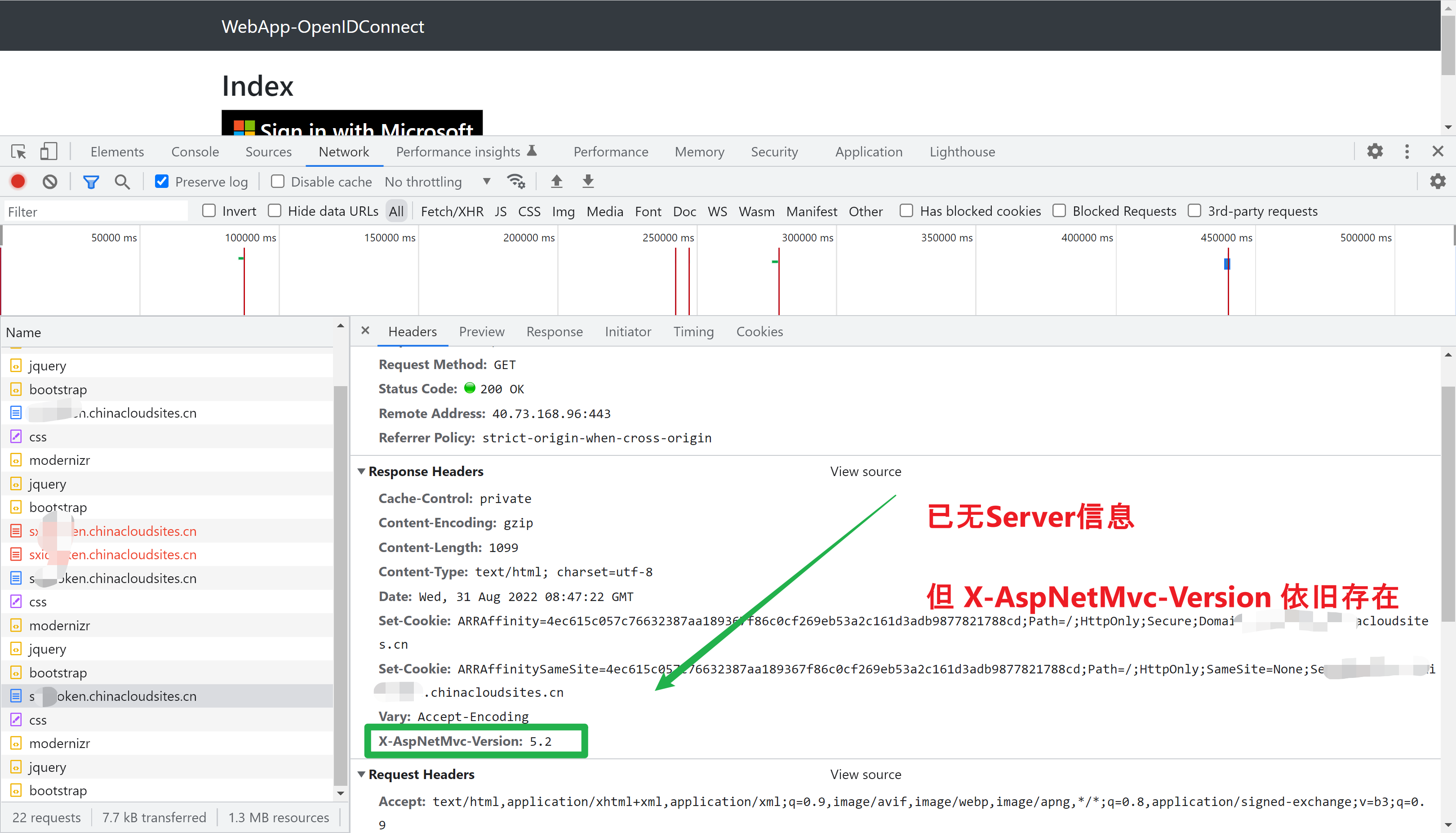1456x833 pixels.
Task: Toggle the device toolbar
Action: pos(48,151)
